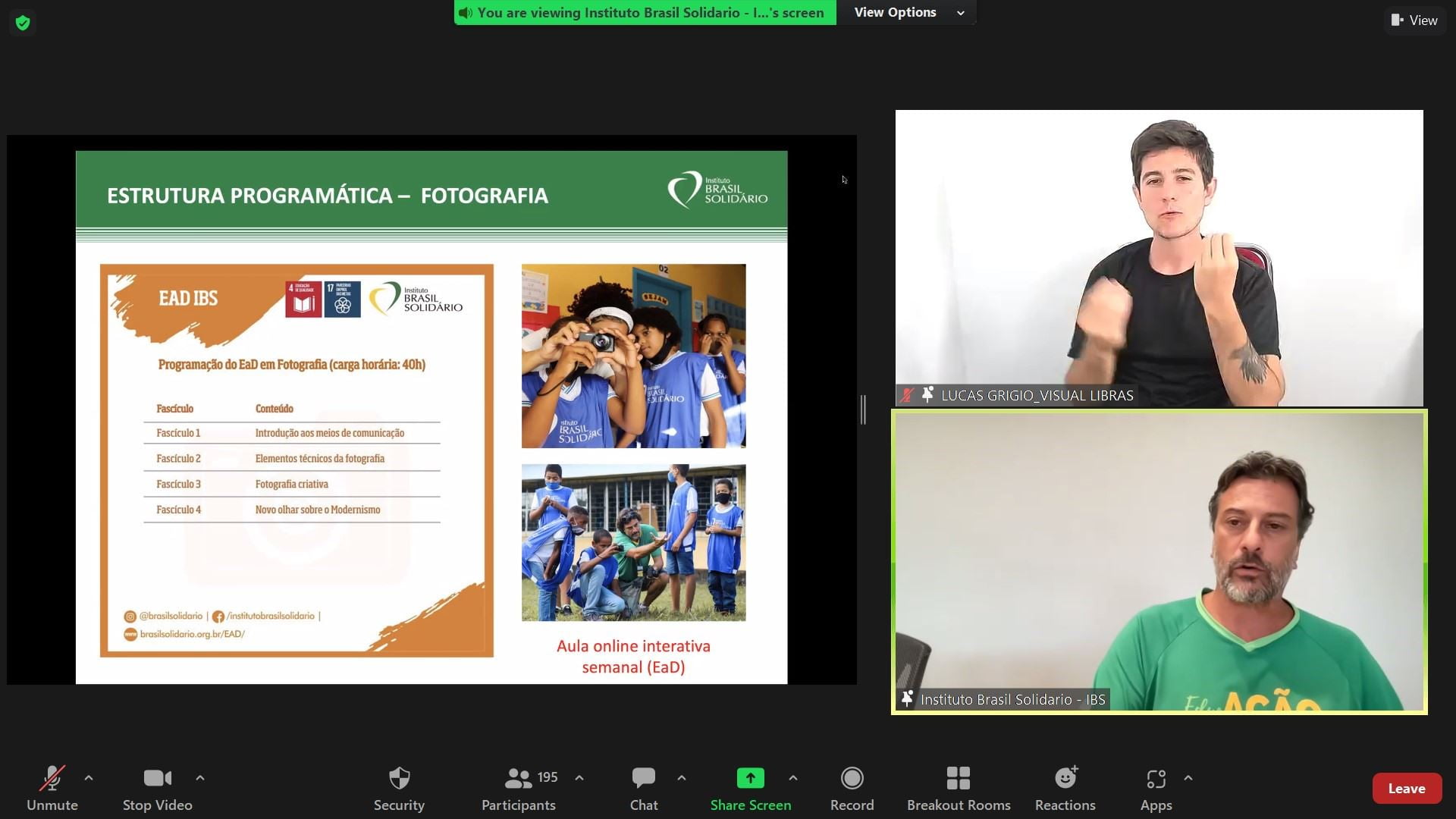Image resolution: width=1456 pixels, height=819 pixels.
Task: Expand audio options arrow beside Unmute
Action: point(89,778)
